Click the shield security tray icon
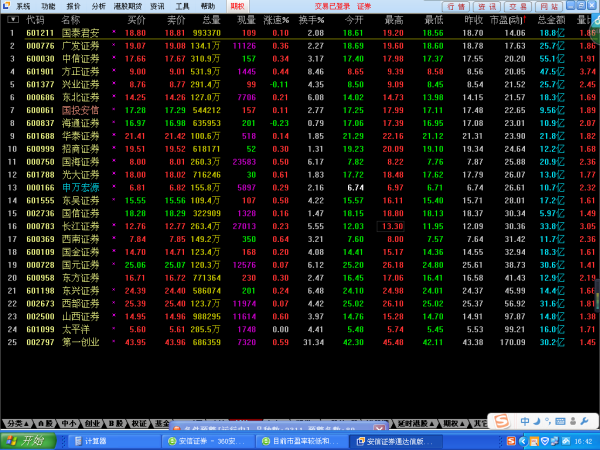Screen dimensions: 600x450 [544, 442]
